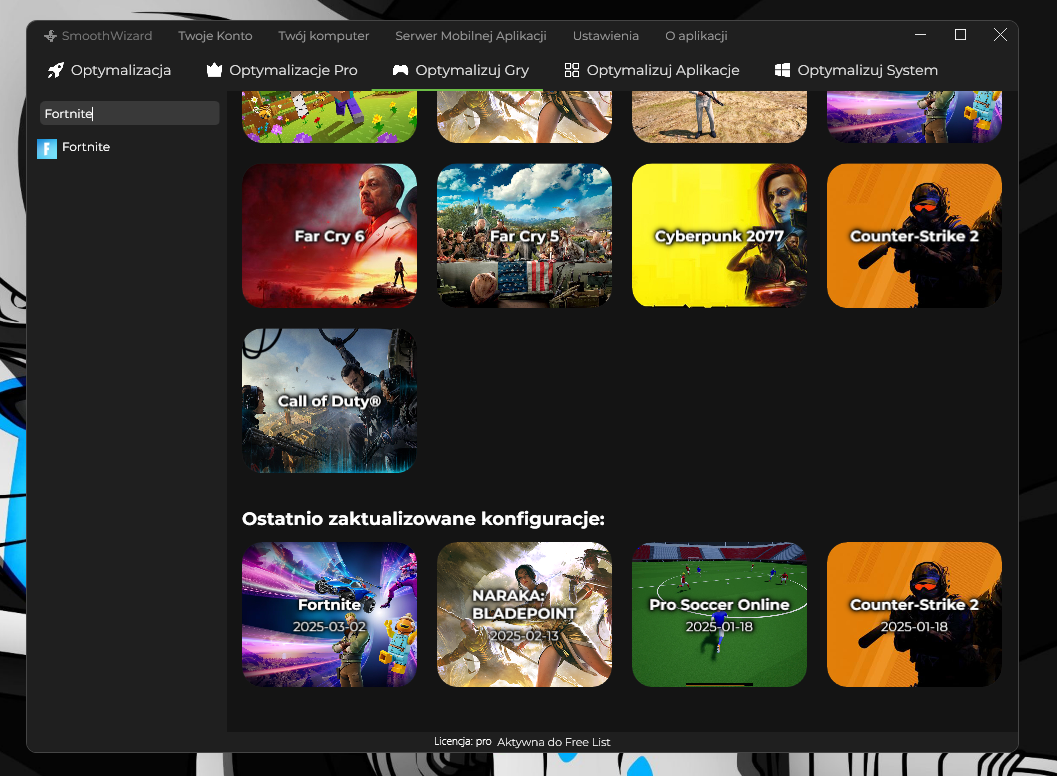This screenshot has width=1057, height=776.
Task: Open the Call of Duty game card
Action: (x=329, y=400)
